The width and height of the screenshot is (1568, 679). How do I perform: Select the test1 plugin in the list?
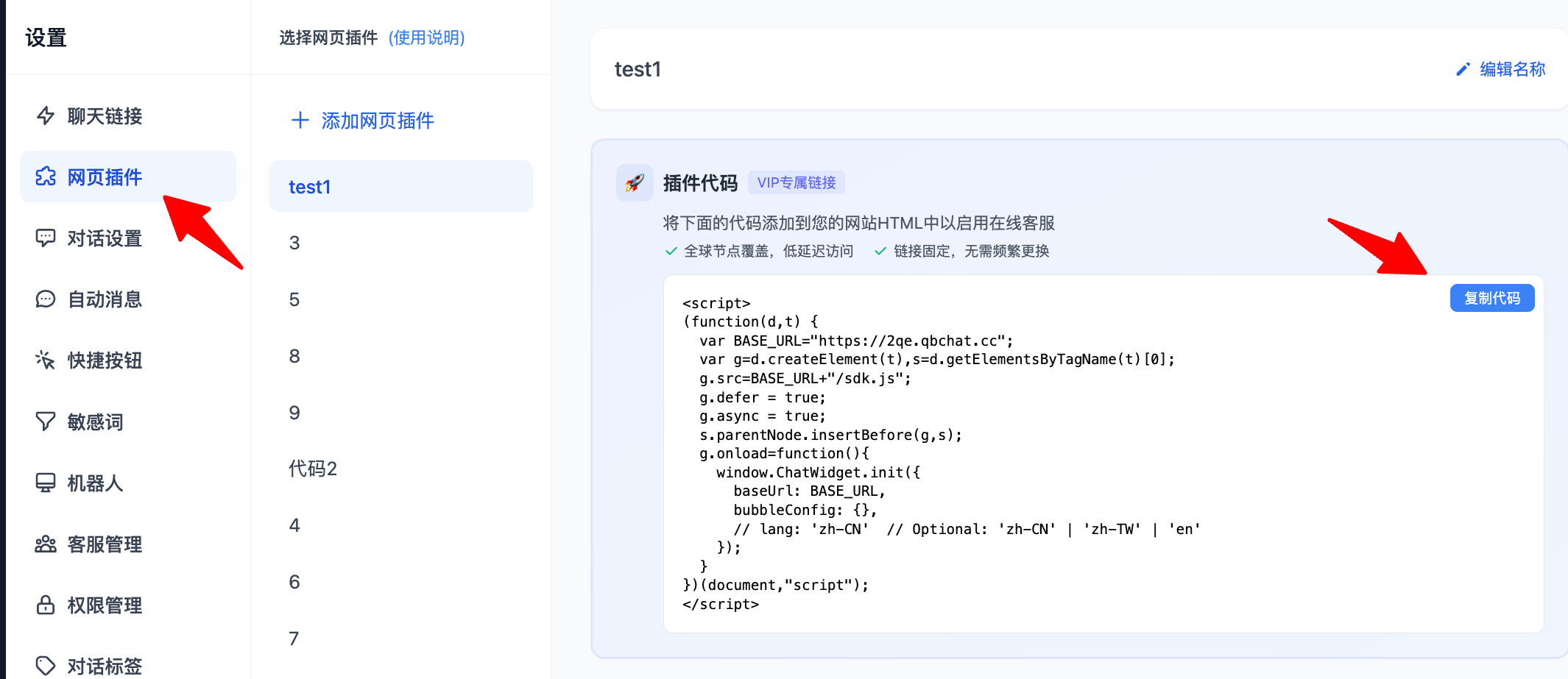[x=401, y=186]
